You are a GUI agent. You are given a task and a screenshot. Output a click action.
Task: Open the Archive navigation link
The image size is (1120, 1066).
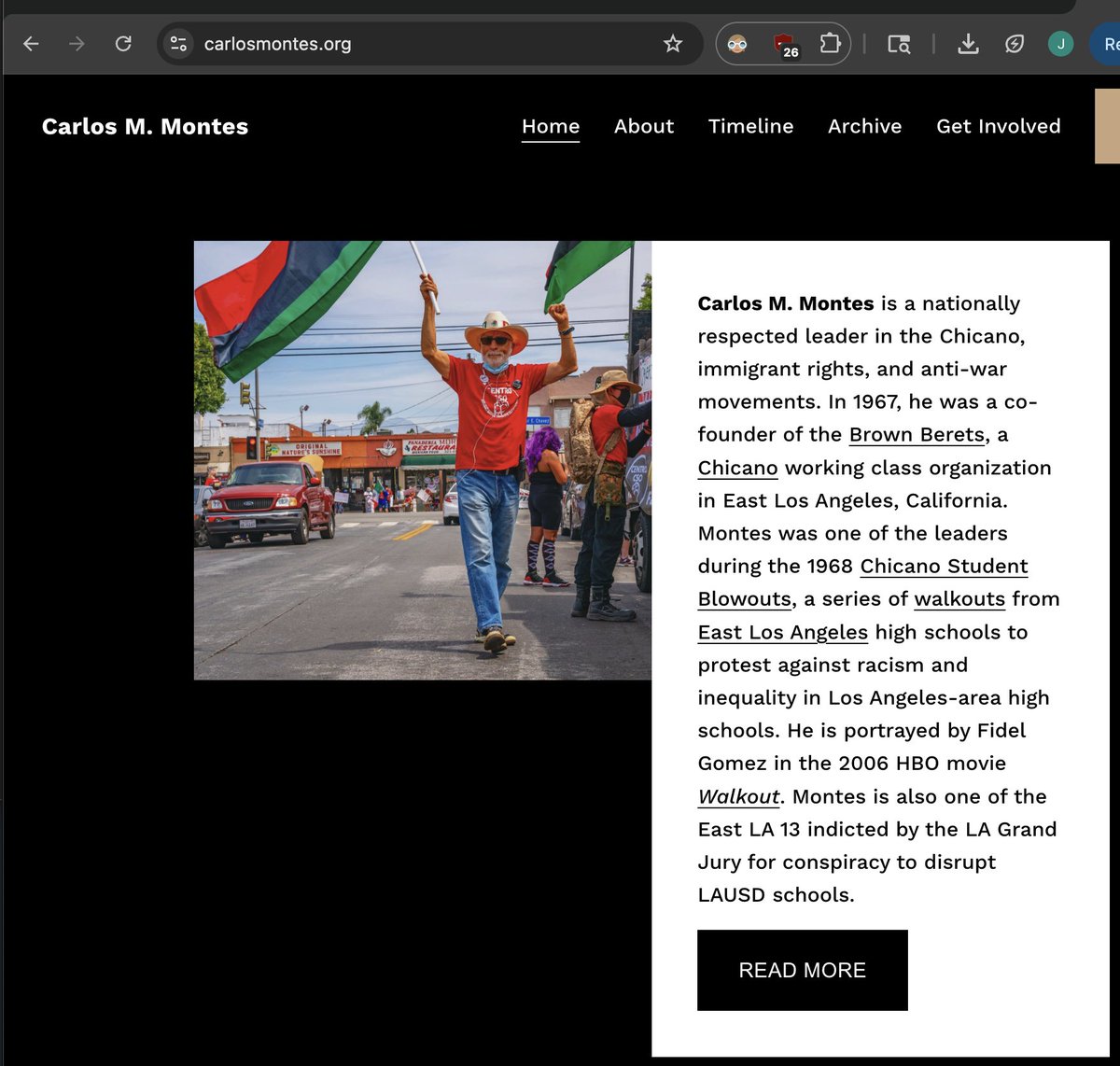(865, 126)
